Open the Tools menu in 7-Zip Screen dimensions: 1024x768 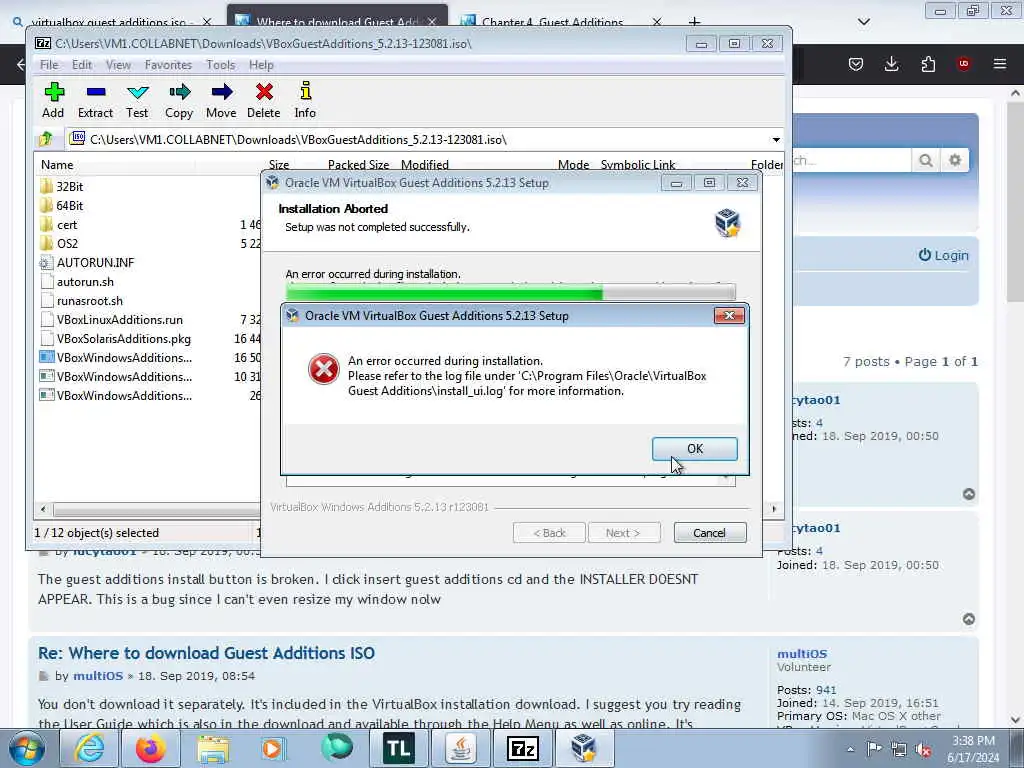(221, 65)
